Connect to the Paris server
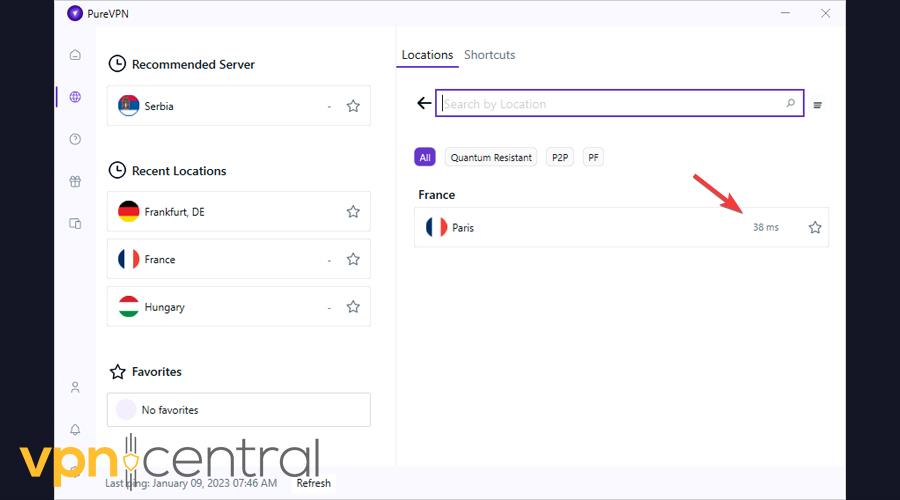The height and width of the screenshot is (500, 900). pos(621,227)
